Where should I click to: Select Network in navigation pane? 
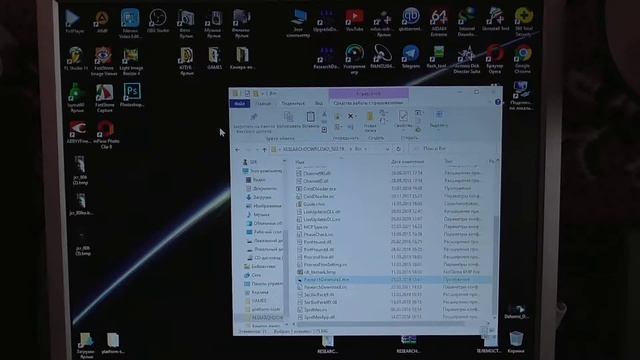point(253,276)
